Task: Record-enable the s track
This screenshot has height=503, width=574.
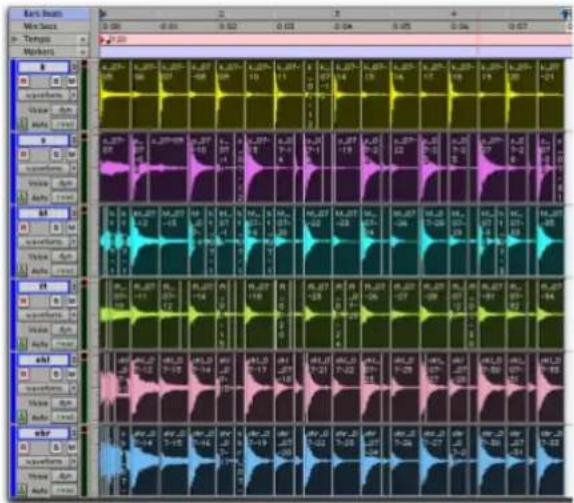Action: [24, 154]
